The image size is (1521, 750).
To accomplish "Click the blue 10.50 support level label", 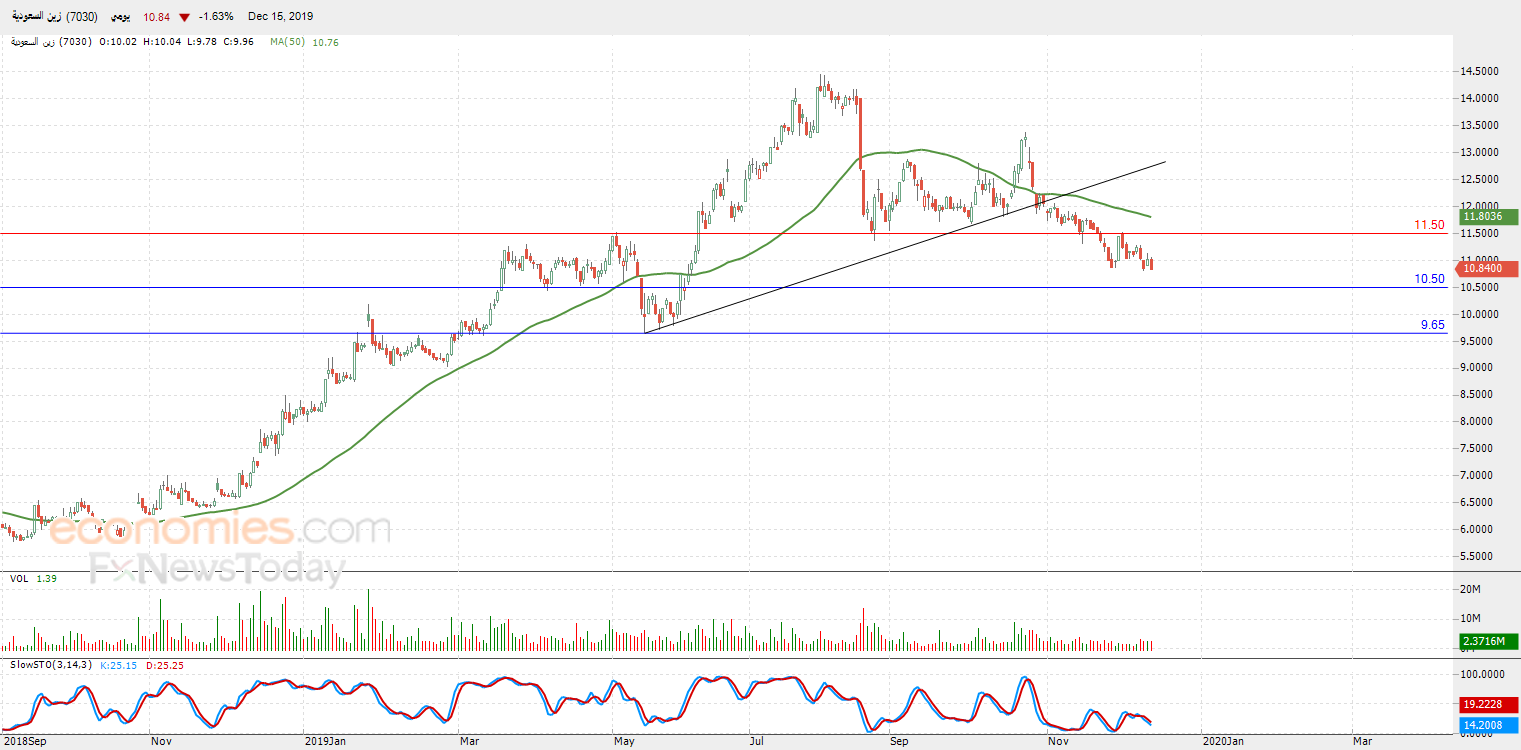I will coord(1430,279).
